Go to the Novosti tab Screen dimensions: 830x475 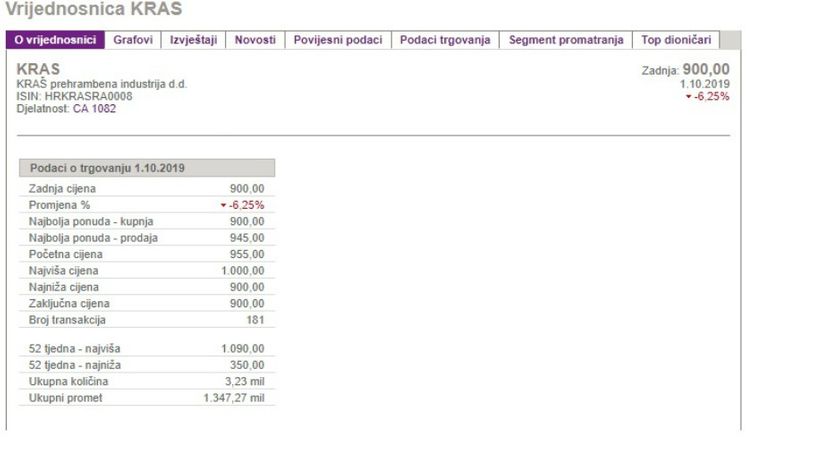[x=255, y=40]
